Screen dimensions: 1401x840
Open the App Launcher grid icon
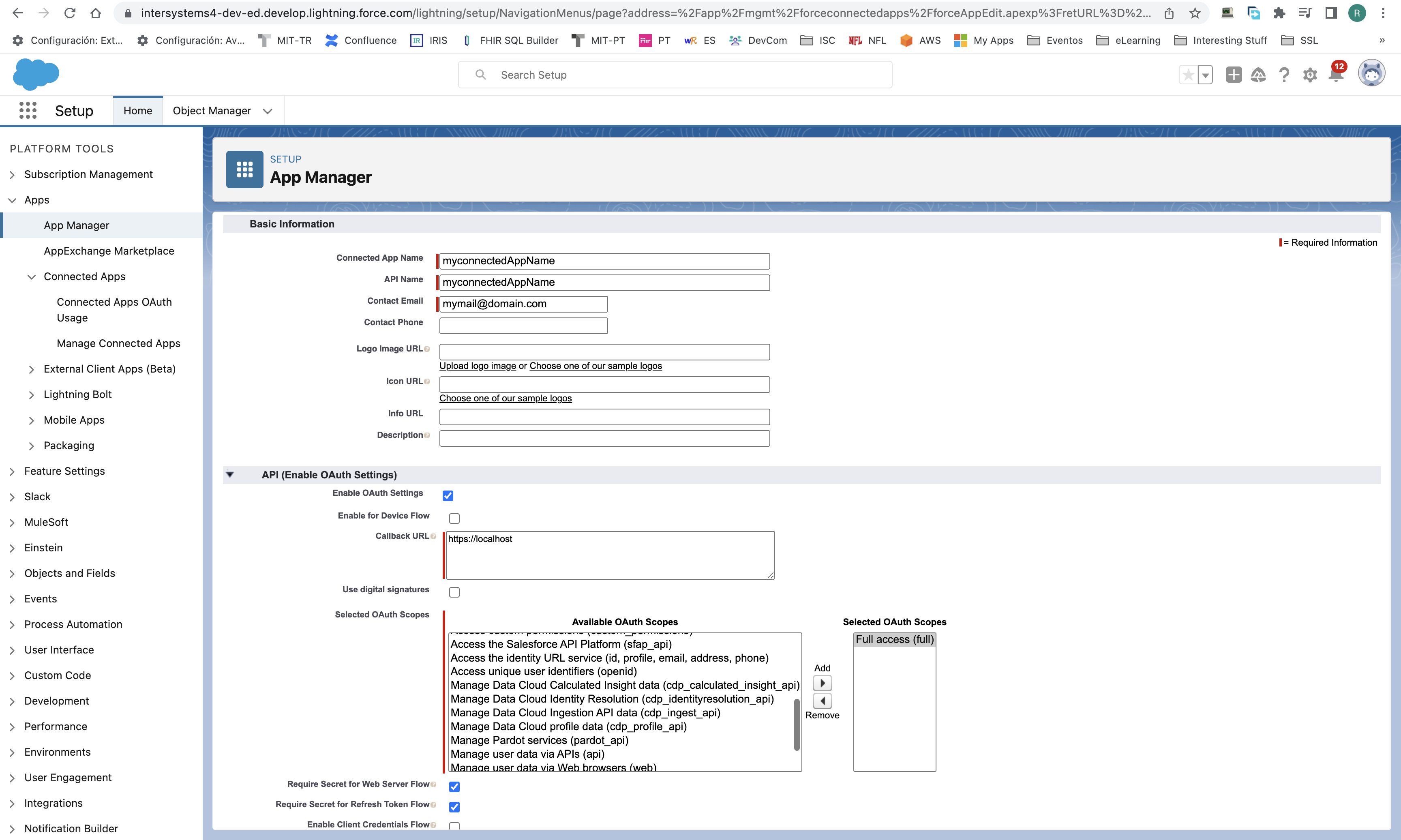[27, 110]
